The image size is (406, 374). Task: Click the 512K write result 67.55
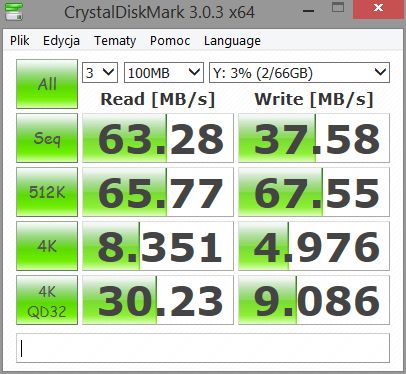click(x=314, y=192)
